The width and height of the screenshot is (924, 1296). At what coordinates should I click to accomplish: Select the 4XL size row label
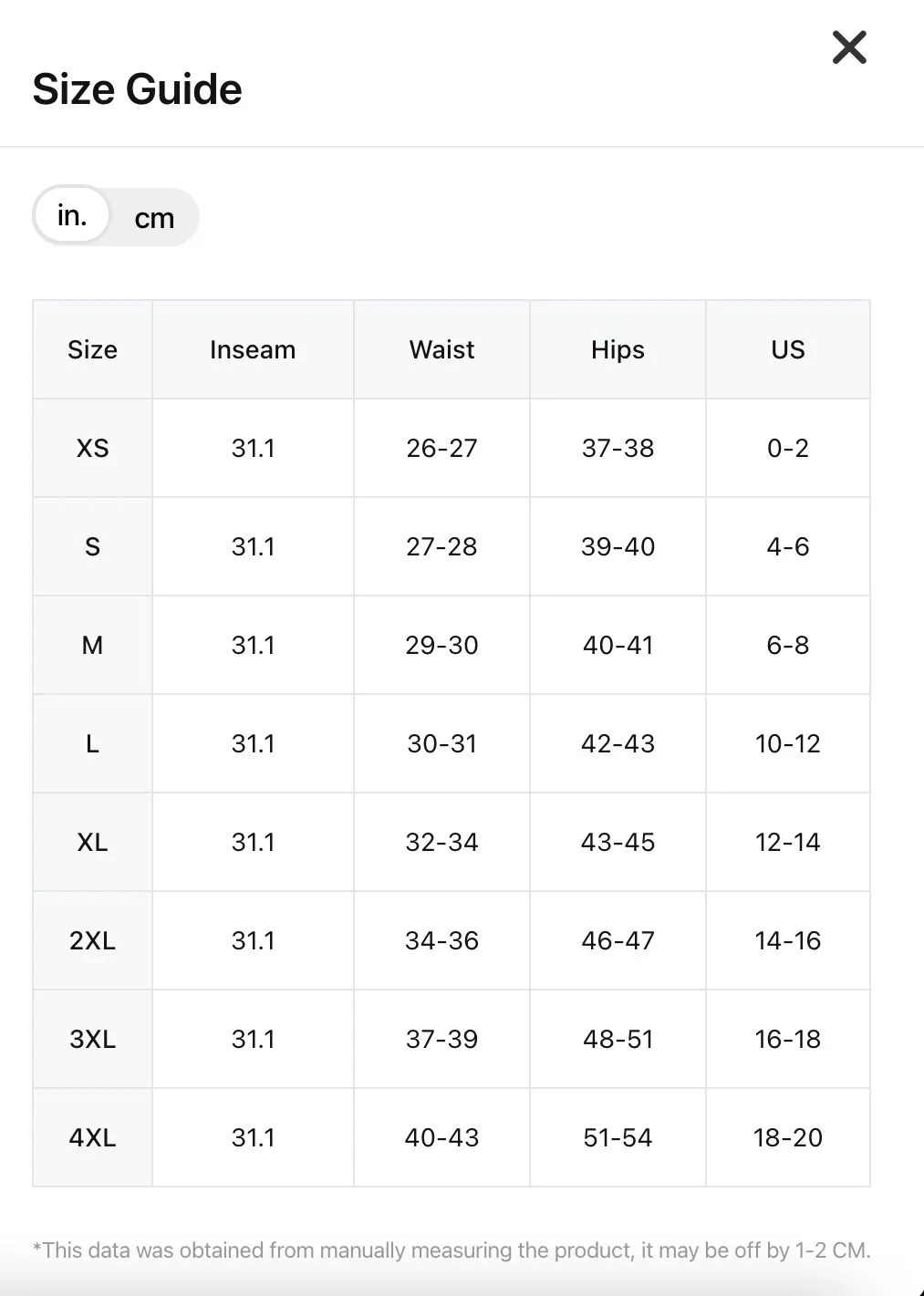pyautogui.click(x=92, y=1137)
